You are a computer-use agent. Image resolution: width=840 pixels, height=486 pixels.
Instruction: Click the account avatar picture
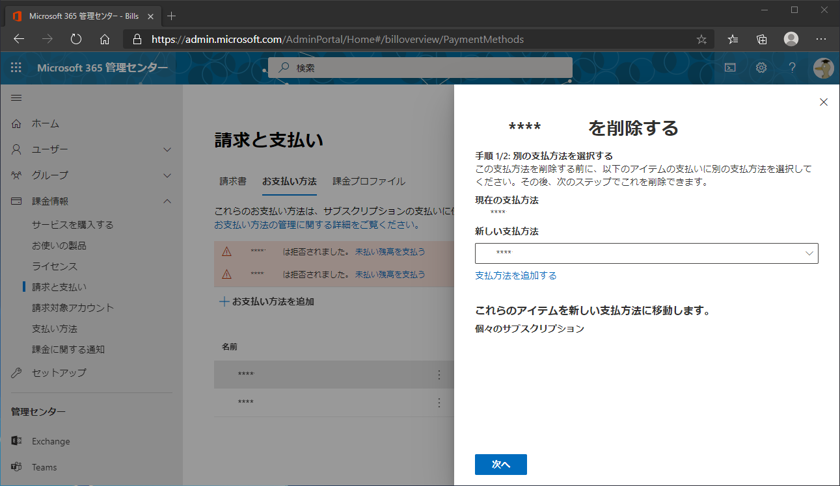(823, 68)
